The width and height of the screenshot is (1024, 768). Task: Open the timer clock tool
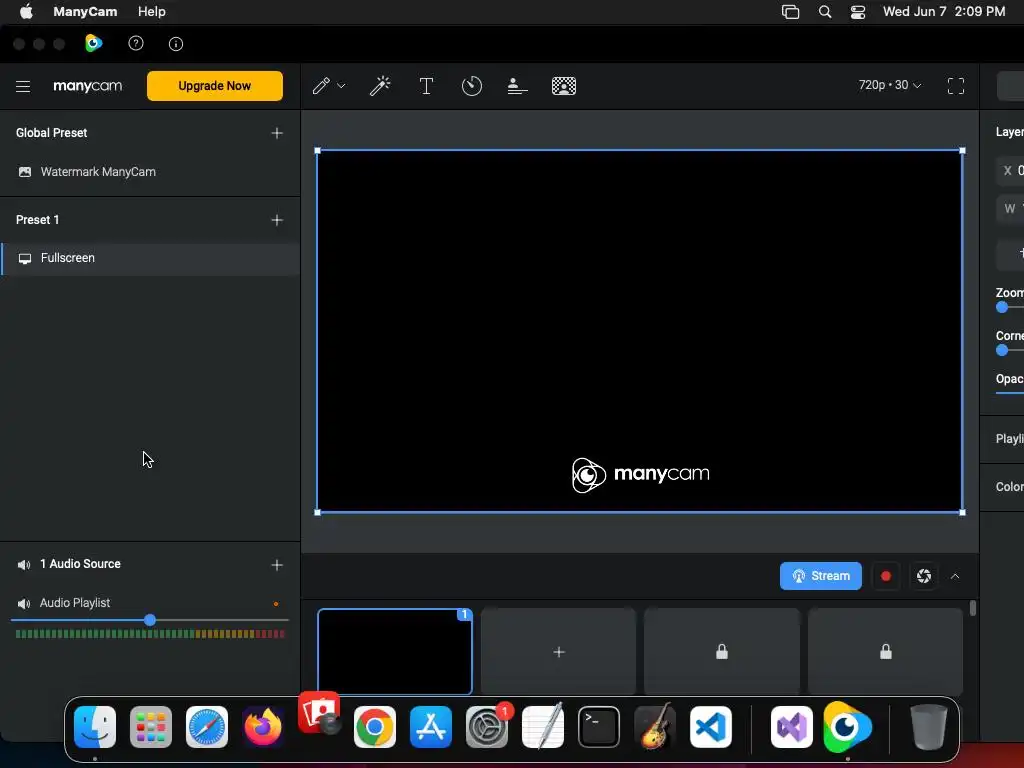point(472,86)
